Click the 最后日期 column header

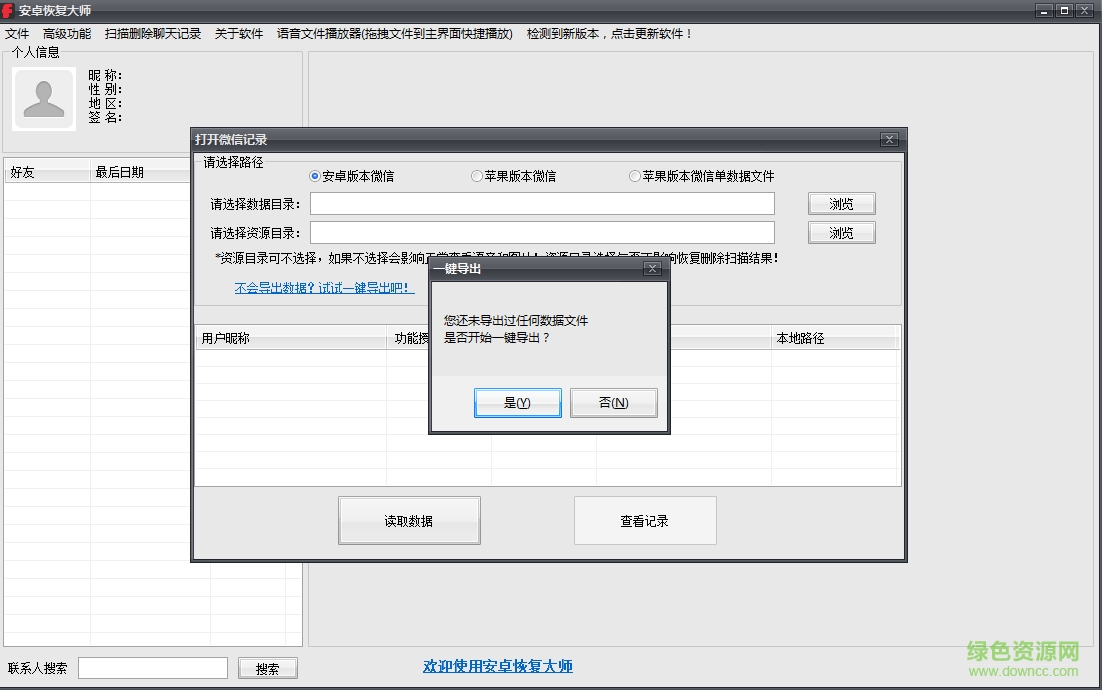click(x=120, y=171)
